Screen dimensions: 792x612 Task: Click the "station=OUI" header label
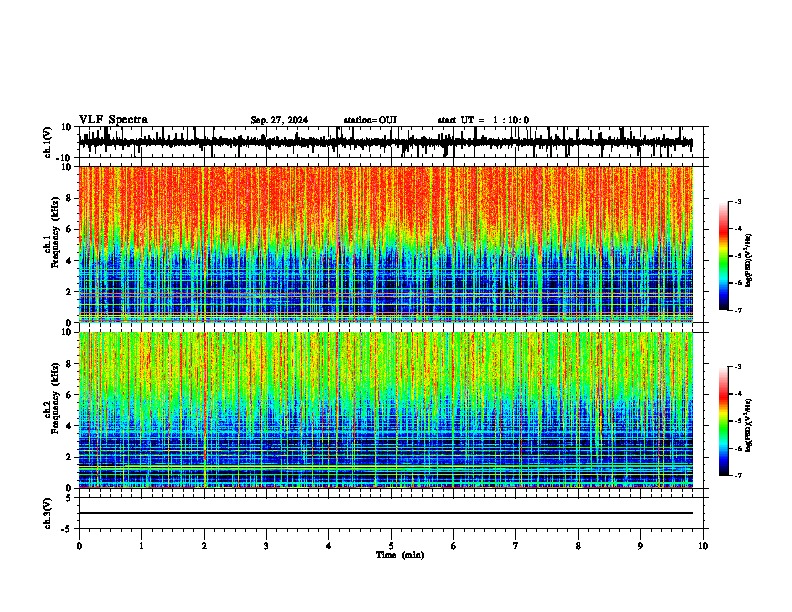[370, 120]
